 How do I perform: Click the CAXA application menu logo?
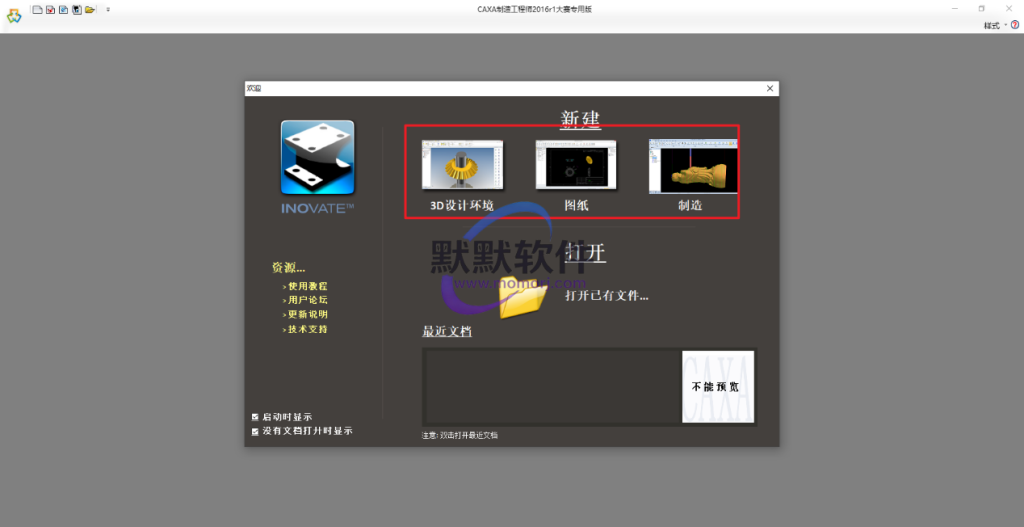(x=13, y=16)
